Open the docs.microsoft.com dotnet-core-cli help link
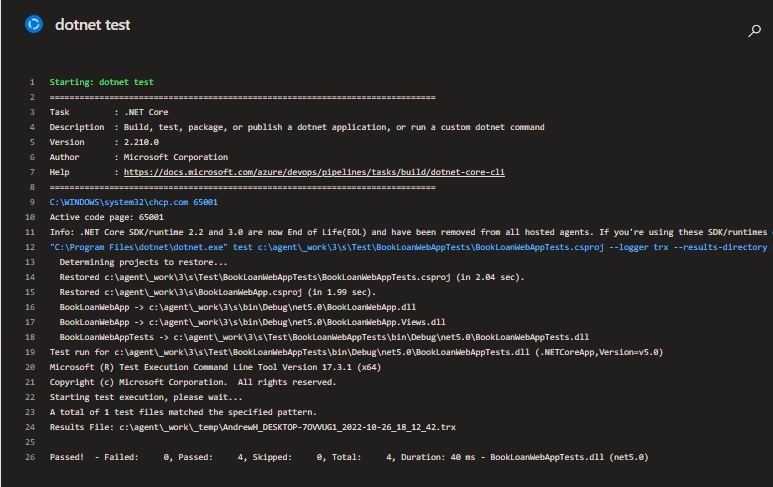 [314, 172]
